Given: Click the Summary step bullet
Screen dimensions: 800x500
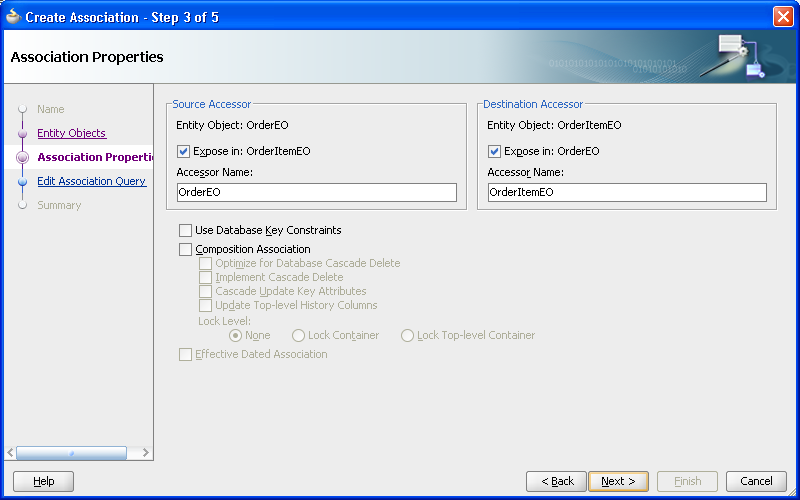Looking at the screenshot, I should click(x=22, y=205).
